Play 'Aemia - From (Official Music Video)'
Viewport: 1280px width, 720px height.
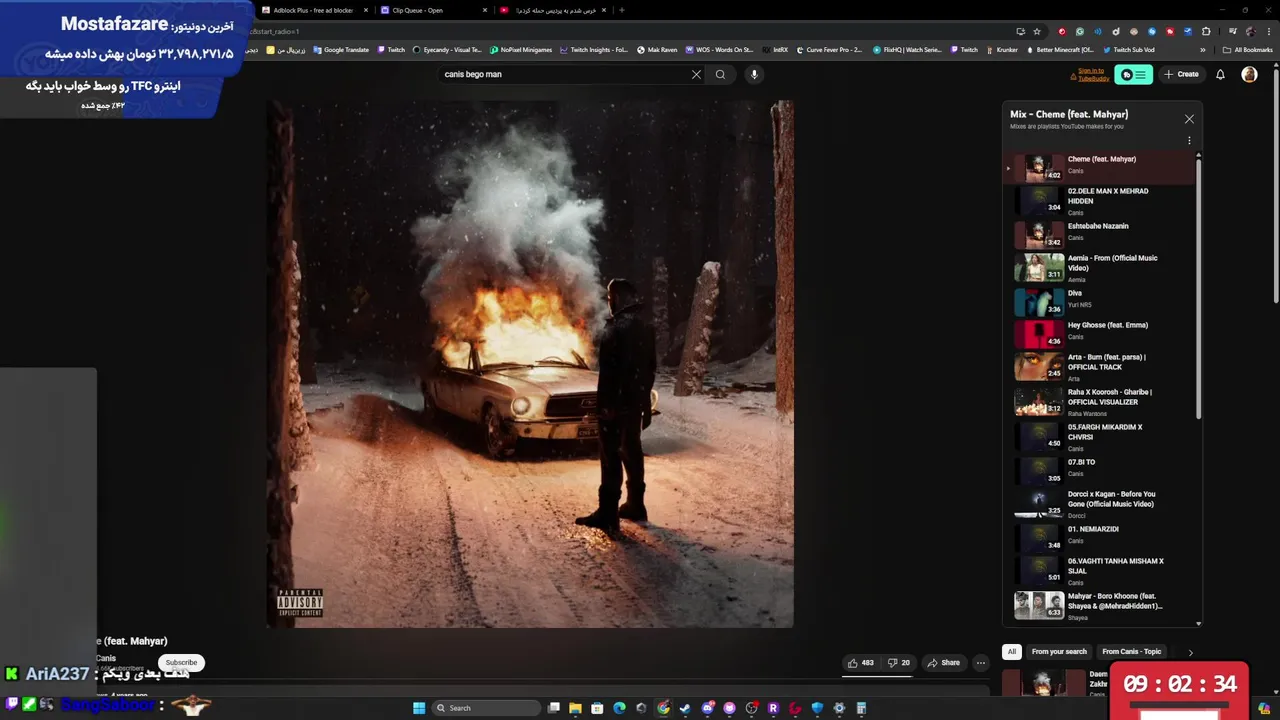coord(1101,268)
